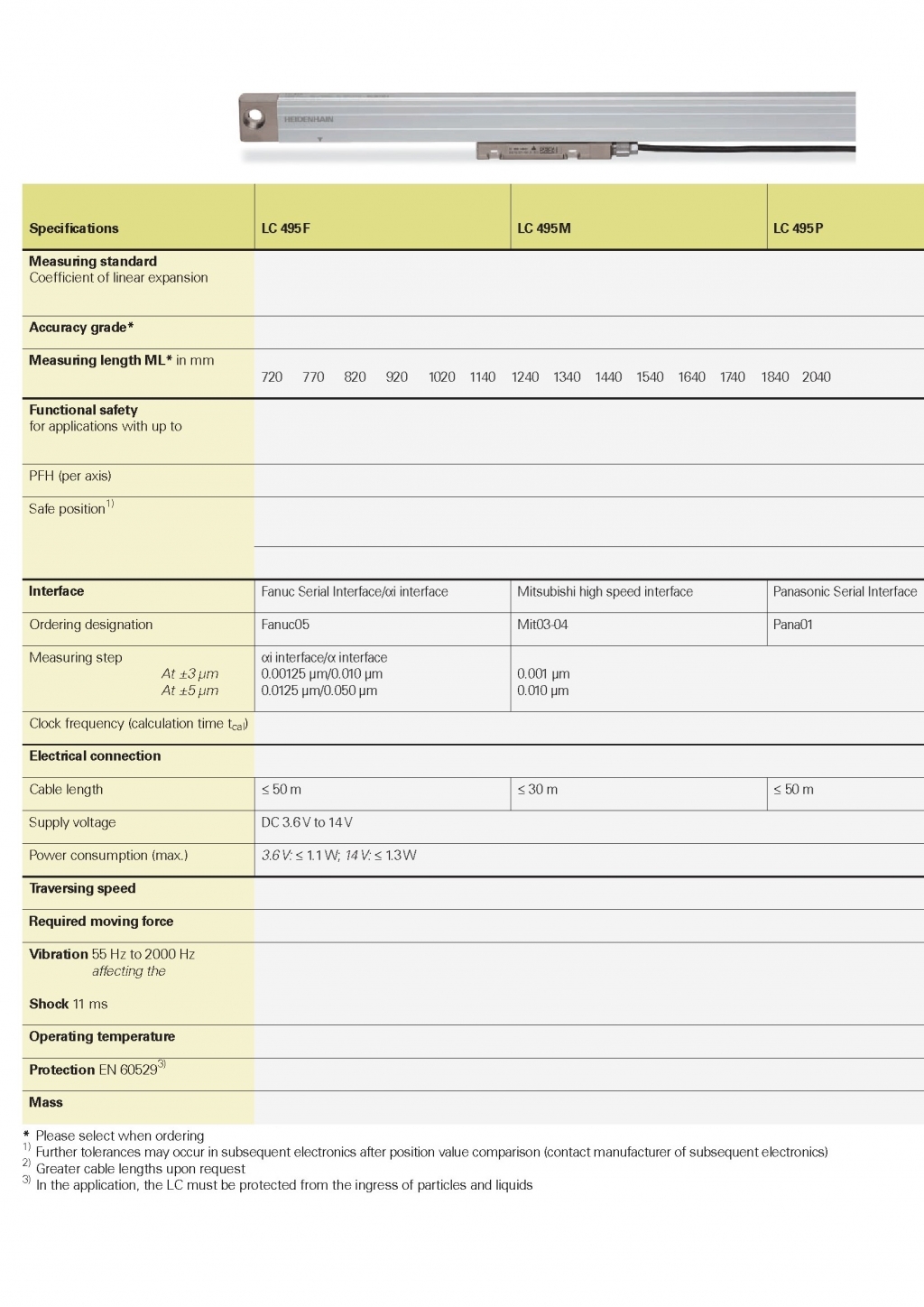The image size is (924, 1307).
Task: Click 'Fanuc Serial Interface/αi interface' cell
Action: pos(355,592)
